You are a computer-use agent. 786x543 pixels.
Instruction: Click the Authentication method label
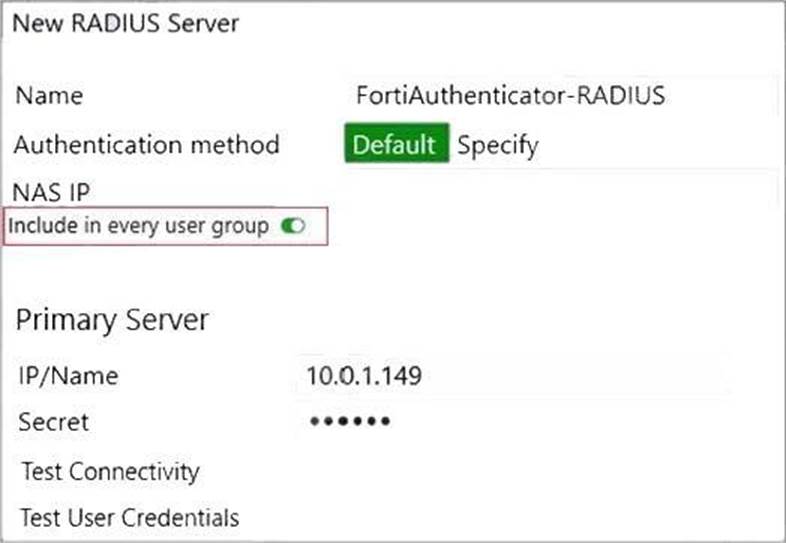point(146,145)
